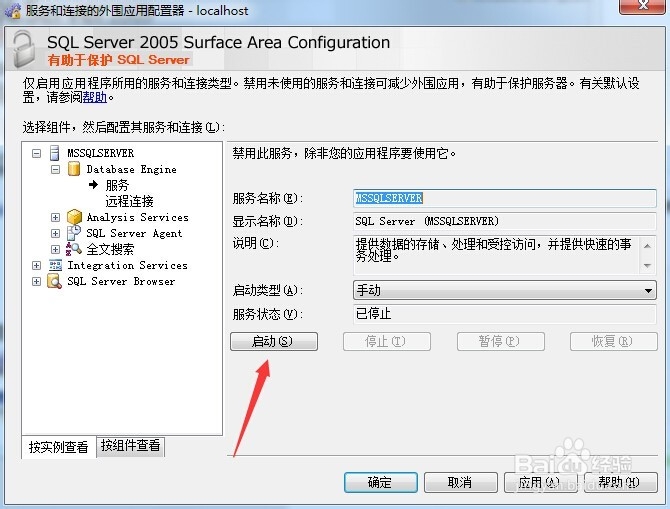The width and height of the screenshot is (670, 509).
Task: Click the title bar application icon
Action: point(12,10)
